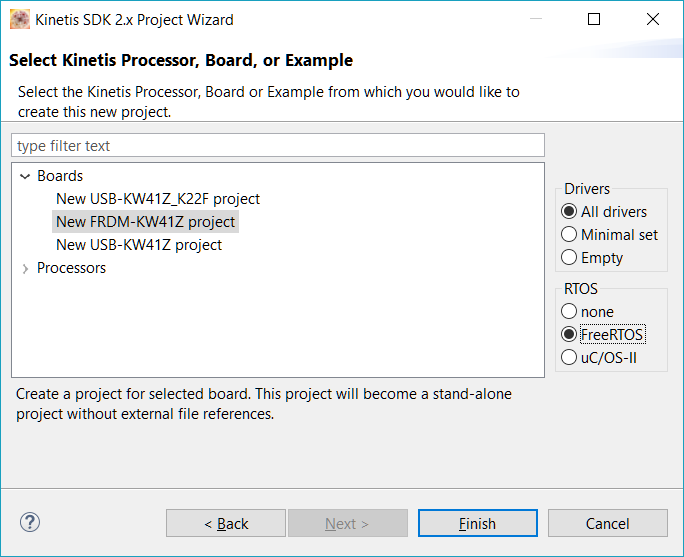
Task: Collapse the Boards tree node
Action: [x=25, y=176]
